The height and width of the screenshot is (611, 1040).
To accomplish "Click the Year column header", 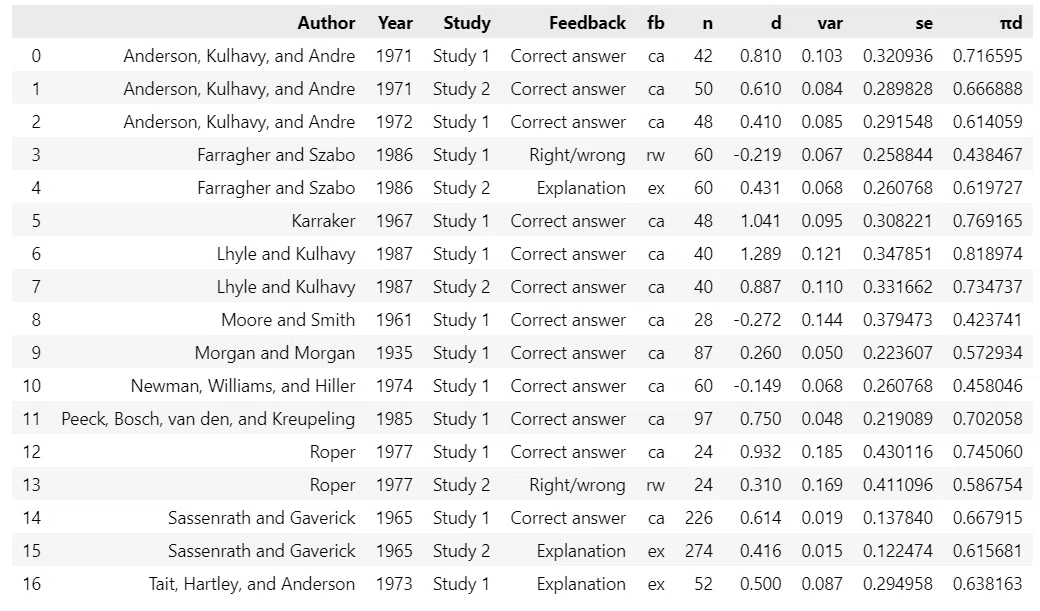I will (x=395, y=23).
